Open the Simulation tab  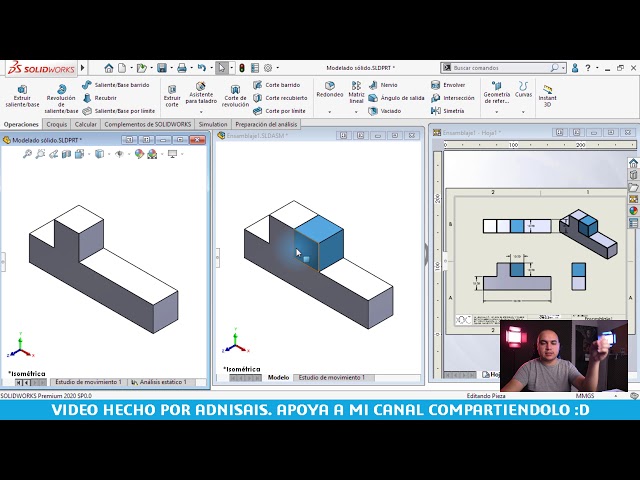(x=213, y=124)
